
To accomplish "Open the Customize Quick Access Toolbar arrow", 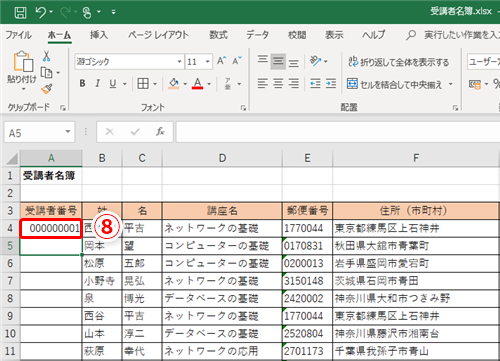I will tap(114, 12).
